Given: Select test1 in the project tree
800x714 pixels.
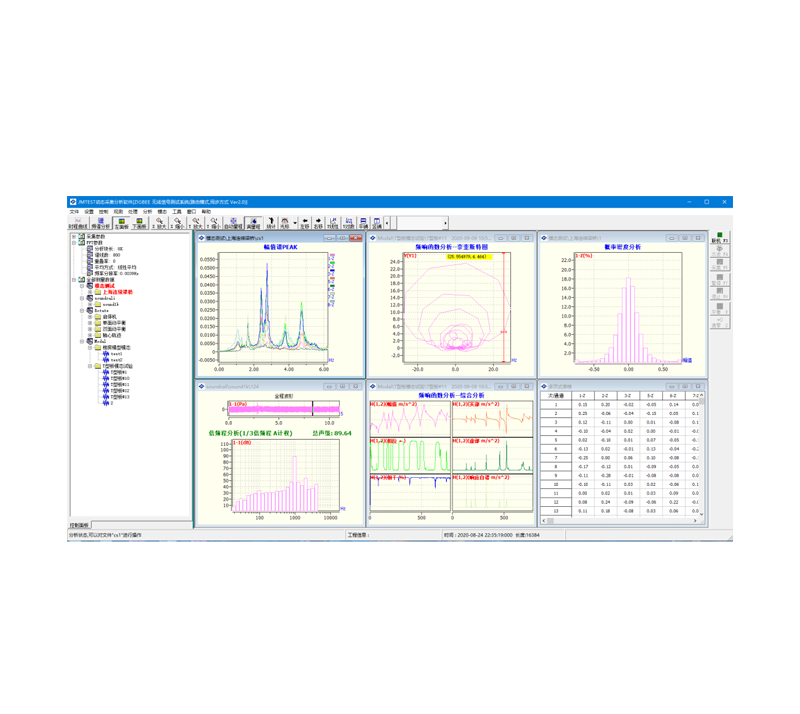Looking at the screenshot, I should click(x=116, y=353).
